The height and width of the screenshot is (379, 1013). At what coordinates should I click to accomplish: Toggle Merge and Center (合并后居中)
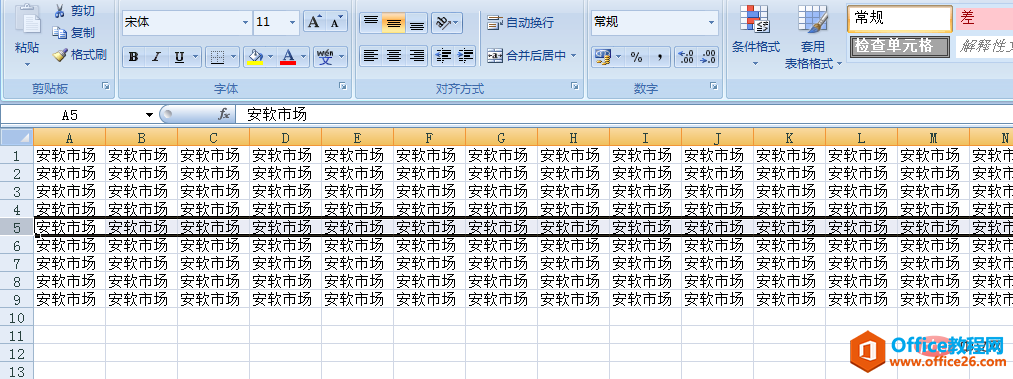tap(526, 56)
